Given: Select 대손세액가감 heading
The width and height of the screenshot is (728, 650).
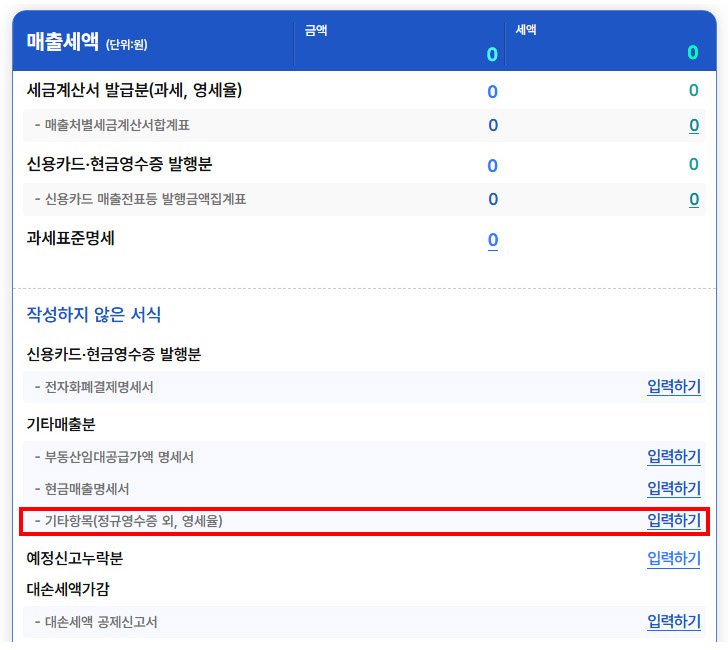Looking at the screenshot, I should click(x=68, y=590).
